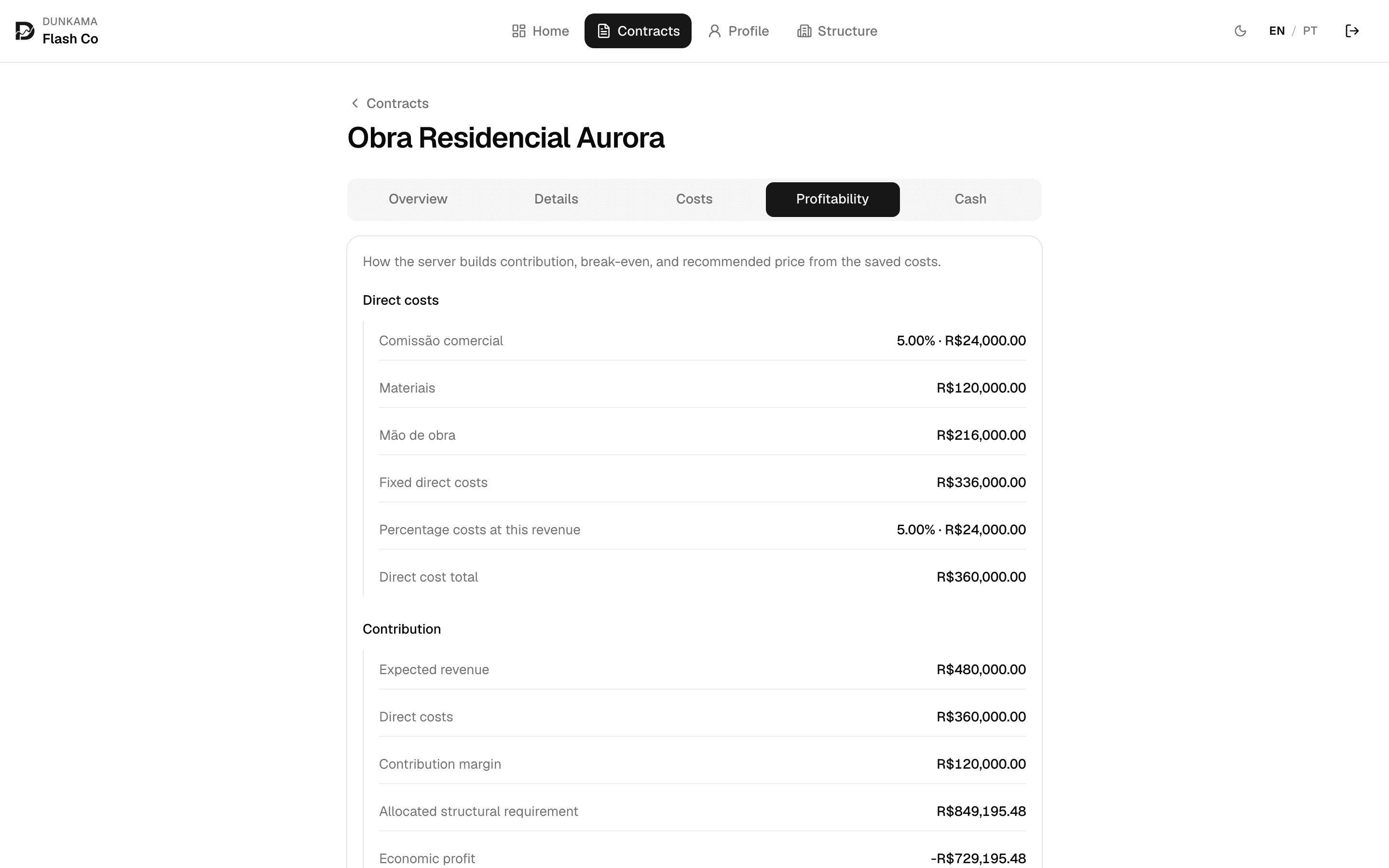Click the Comissão comercial row label
1389x868 pixels.
pyautogui.click(x=441, y=340)
